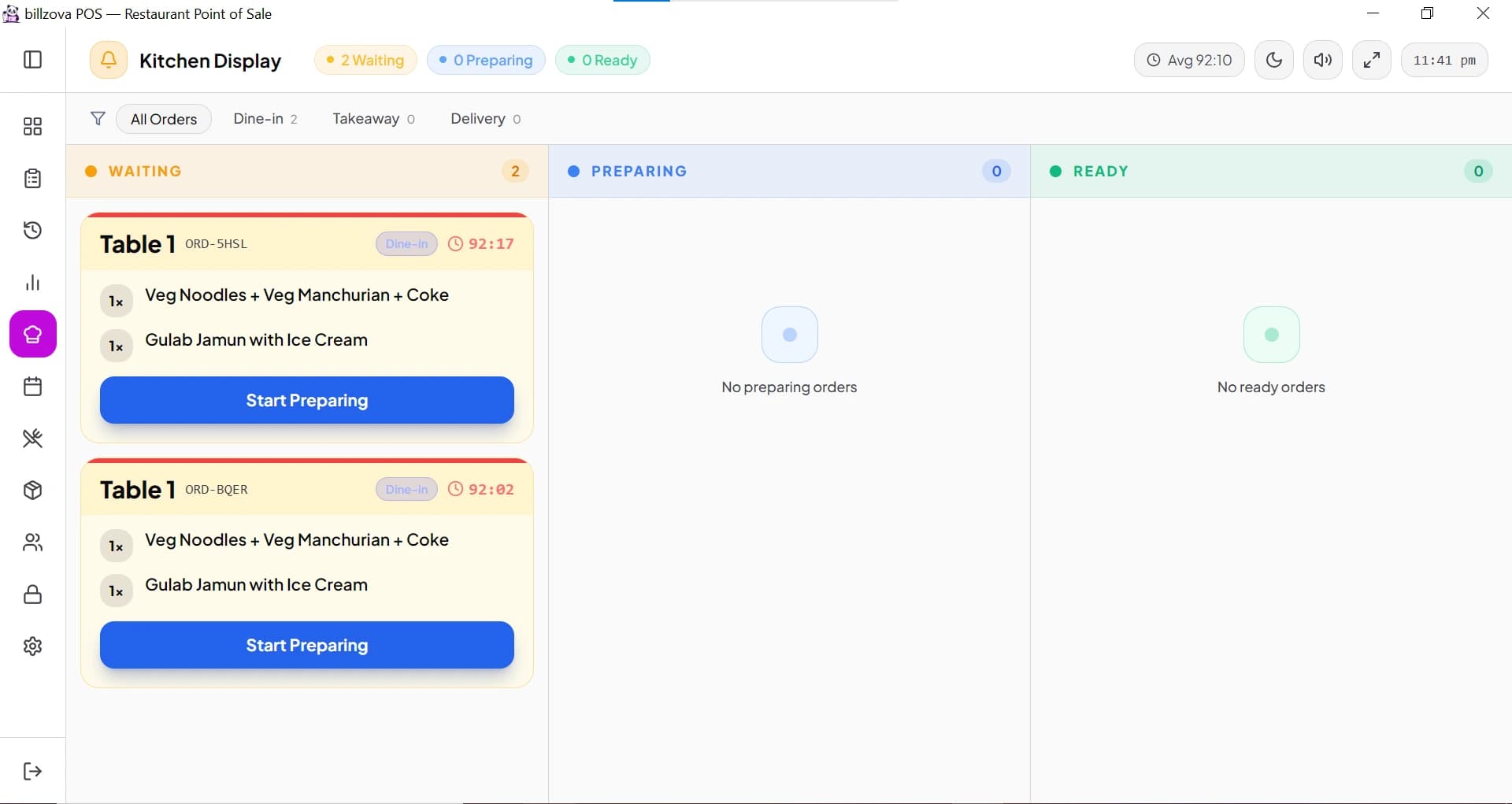Click the ORD-5HSL order ID
The image size is (1512, 804).
tap(216, 244)
